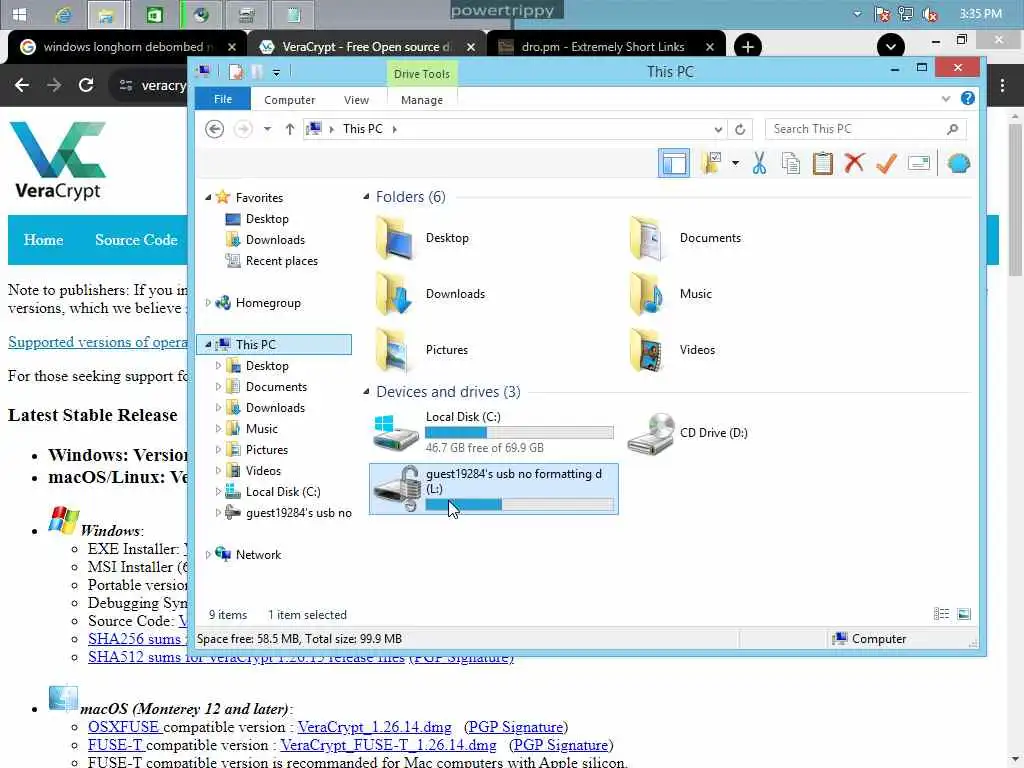Click Properties icon in quick access toolbar
This screenshot has height=768, width=1024.
(x=236, y=72)
